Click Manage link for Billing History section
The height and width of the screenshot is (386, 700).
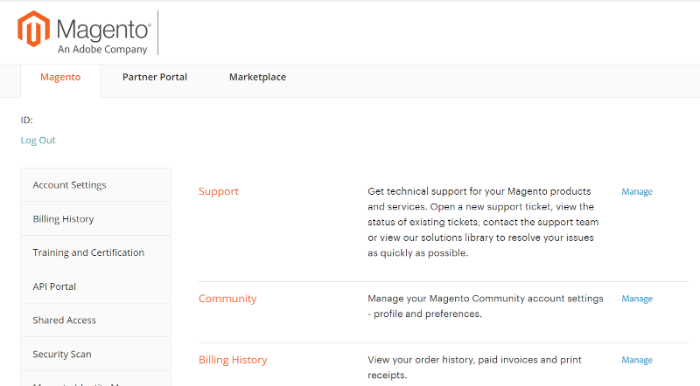[637, 360]
